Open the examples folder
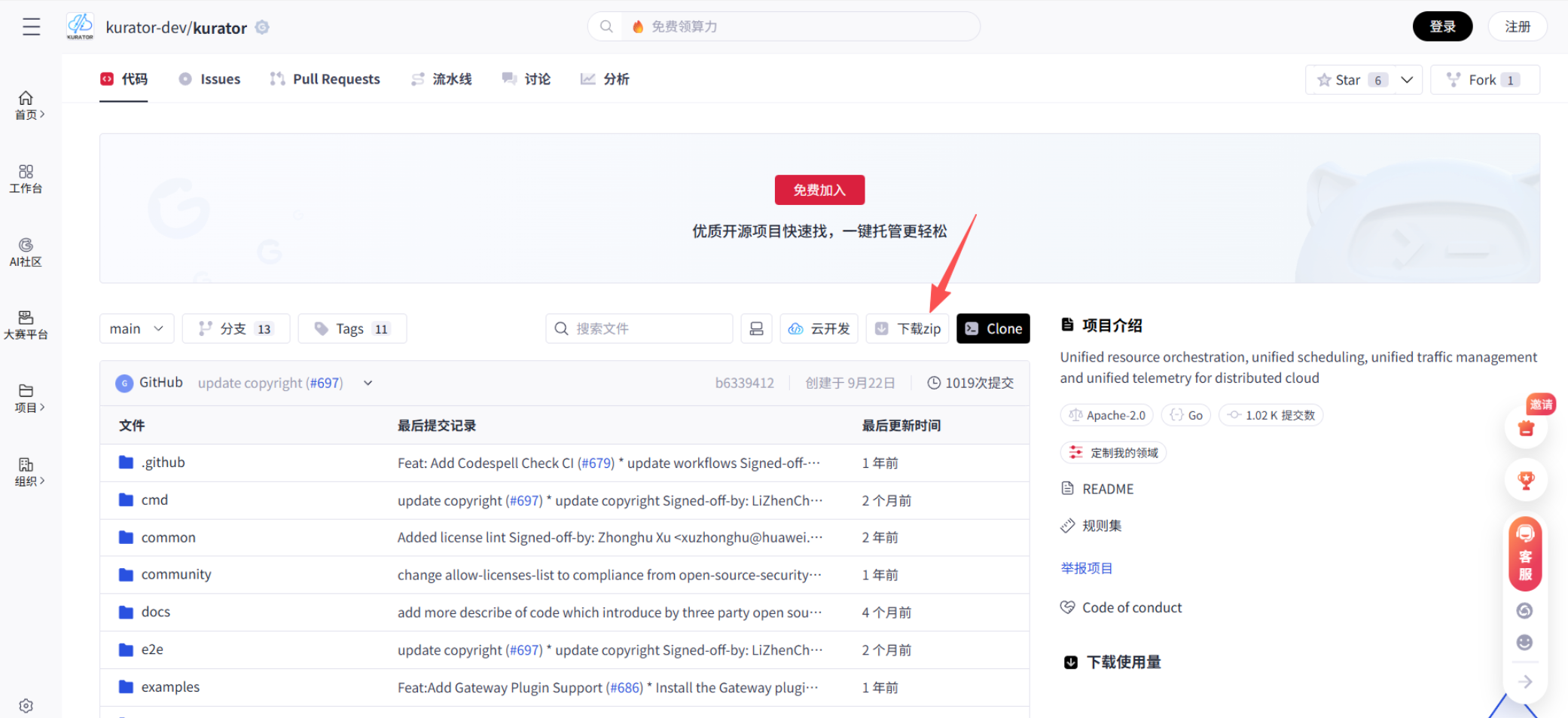Screen dimensions: 1568x718 click(x=170, y=687)
